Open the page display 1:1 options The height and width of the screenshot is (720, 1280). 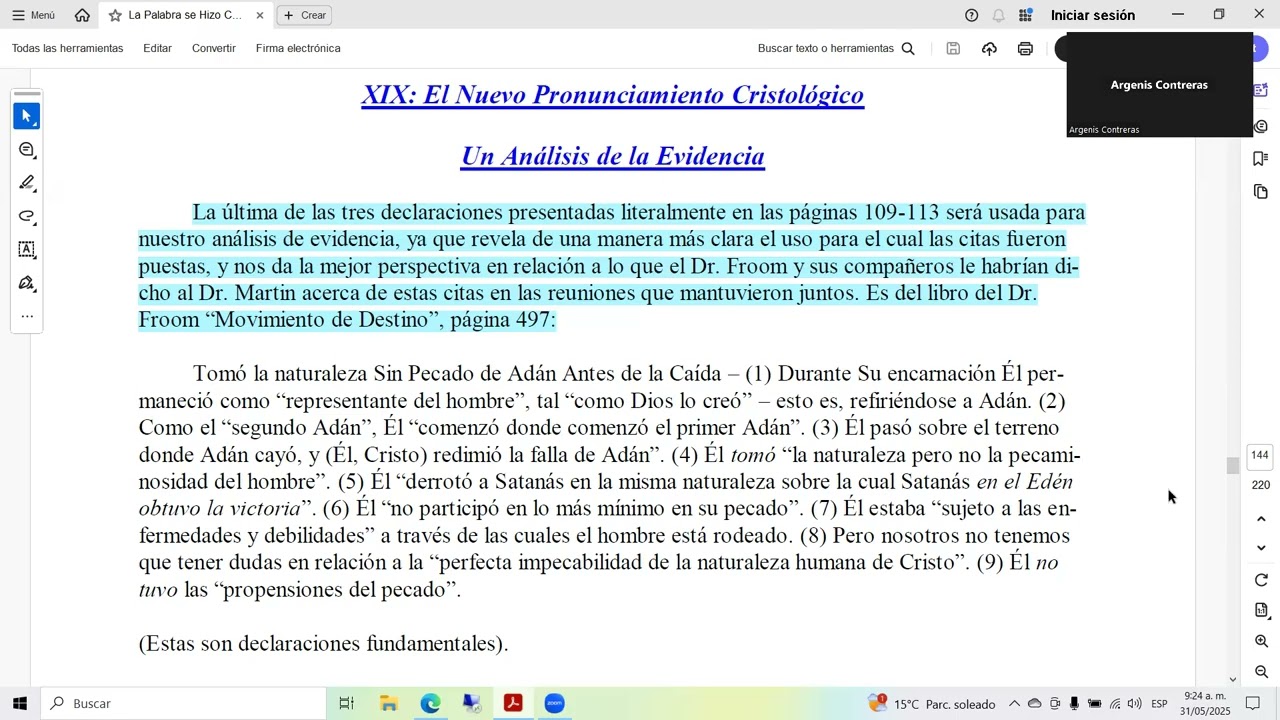click(x=1261, y=610)
